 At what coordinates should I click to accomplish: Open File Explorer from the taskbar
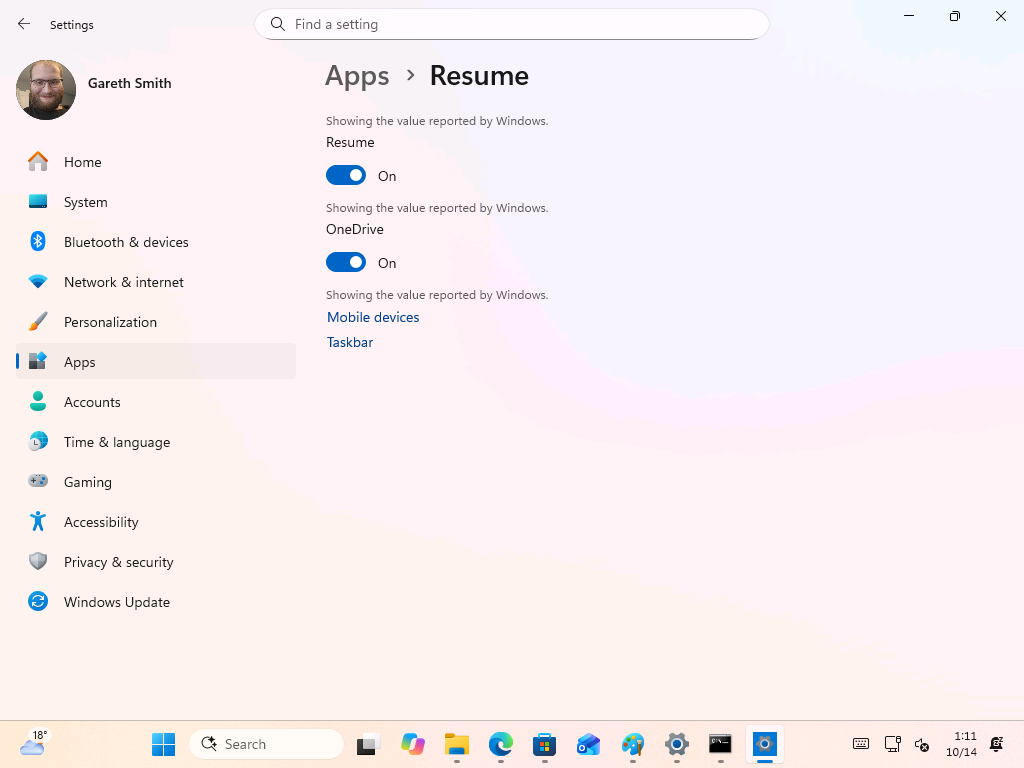456,744
